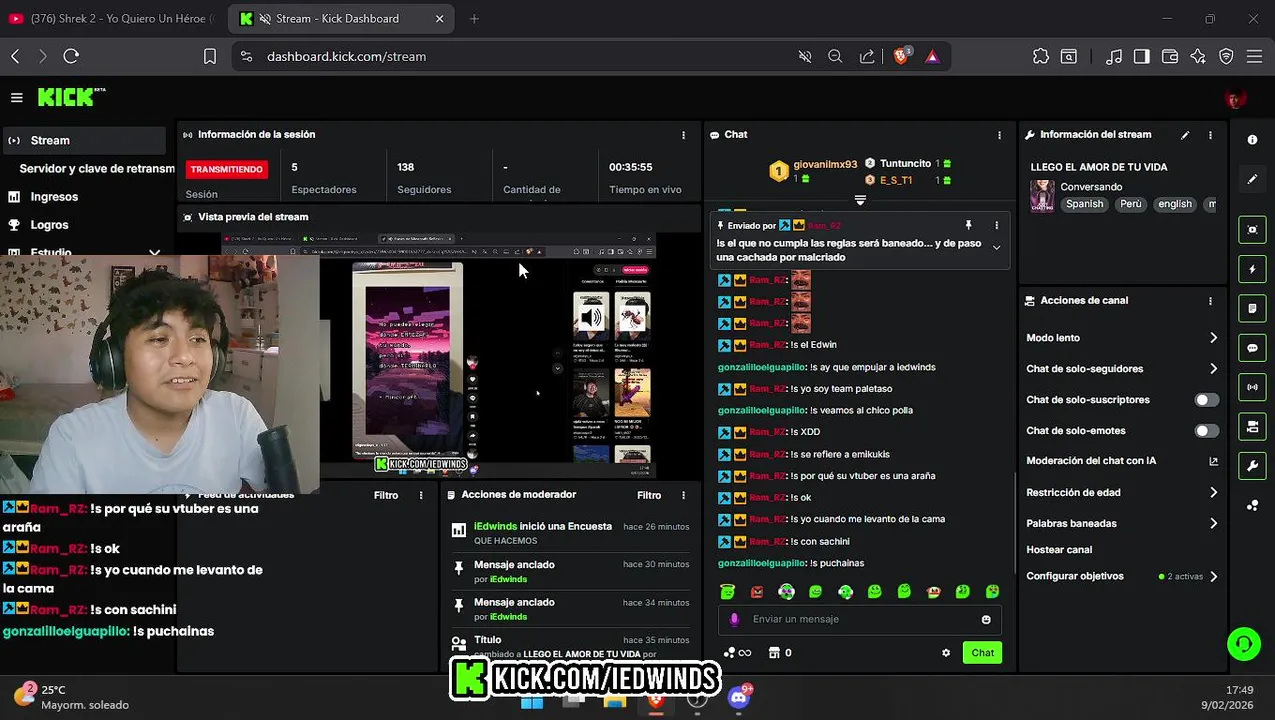The width and height of the screenshot is (1275, 720).
Task: Bookmark this page in Brave
Action: point(210,57)
